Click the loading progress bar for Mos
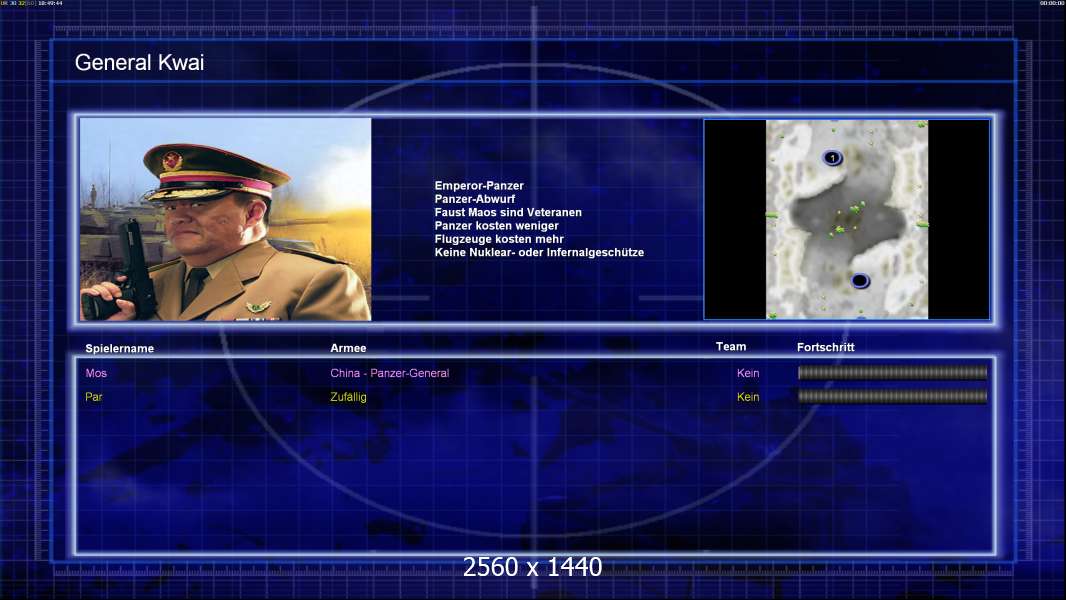 pyautogui.click(x=892, y=372)
